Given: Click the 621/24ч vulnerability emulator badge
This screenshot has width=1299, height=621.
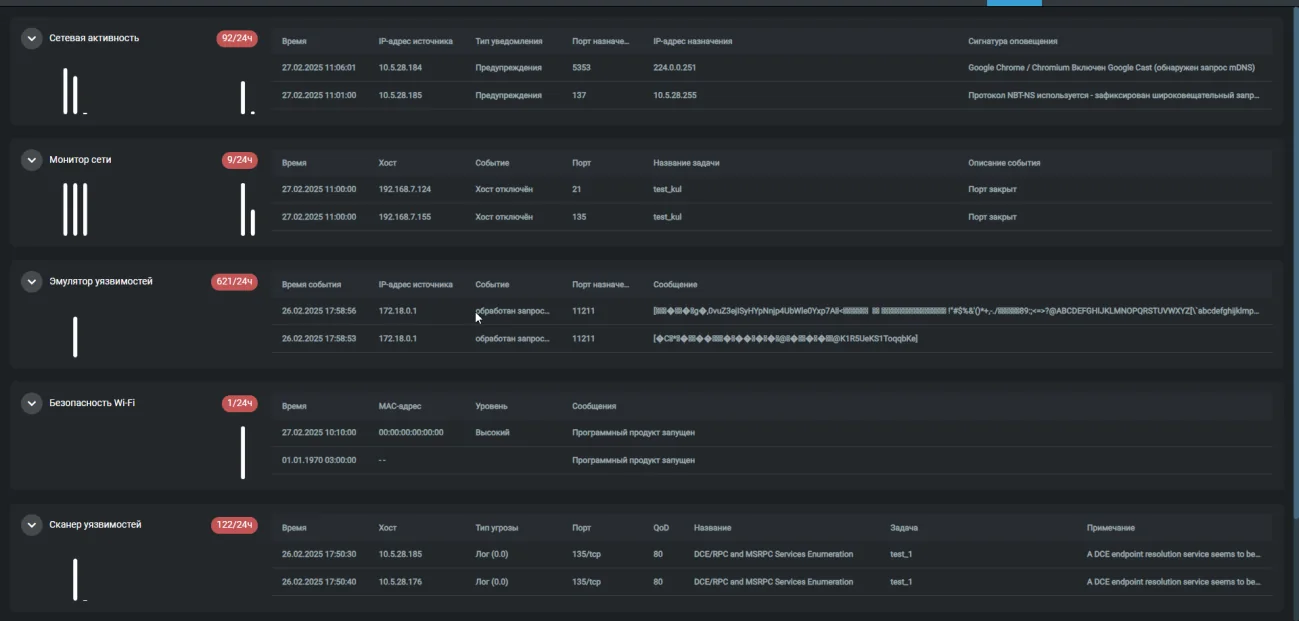Looking at the screenshot, I should click(234, 282).
